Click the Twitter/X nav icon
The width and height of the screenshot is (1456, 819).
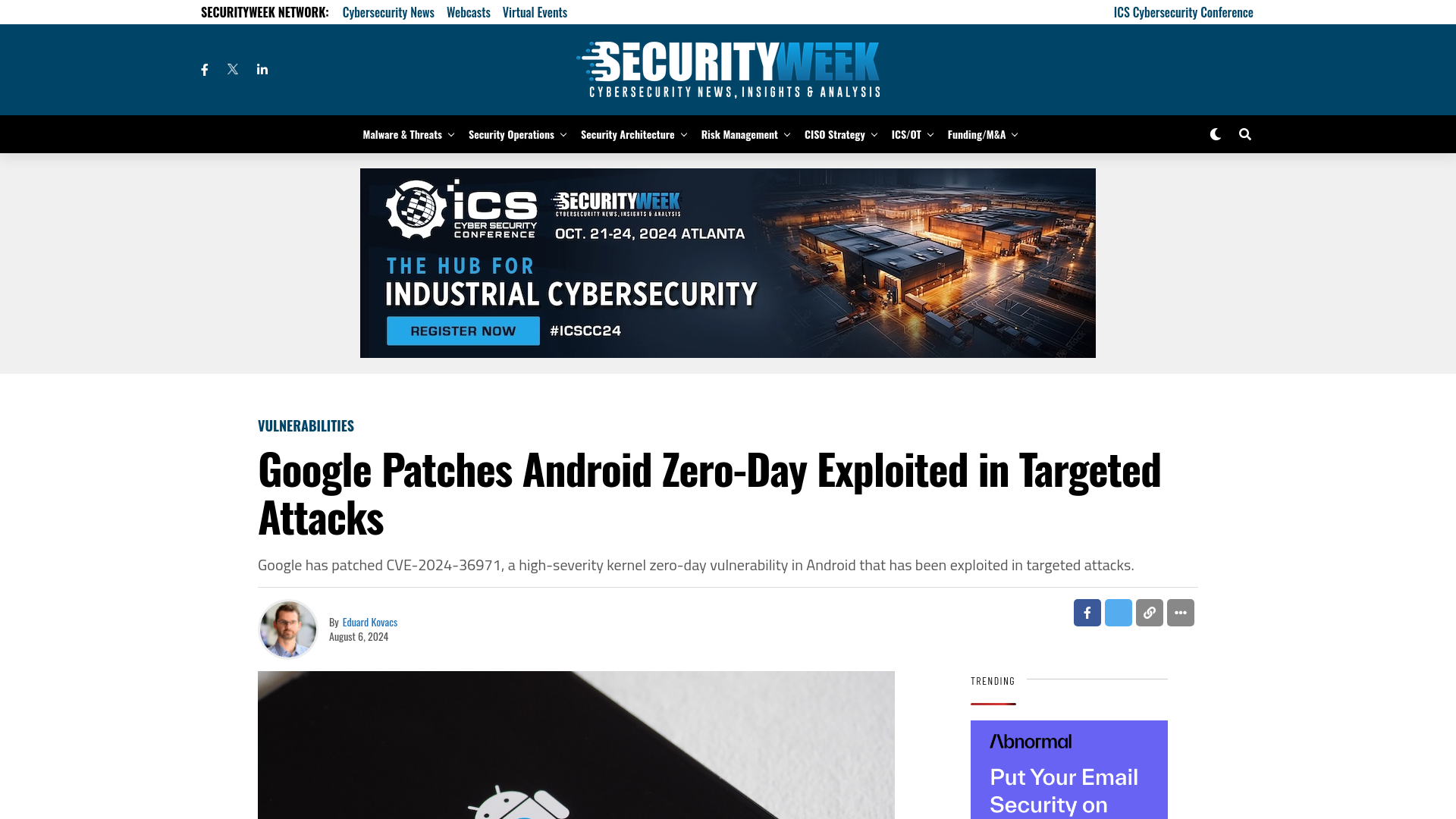click(232, 69)
